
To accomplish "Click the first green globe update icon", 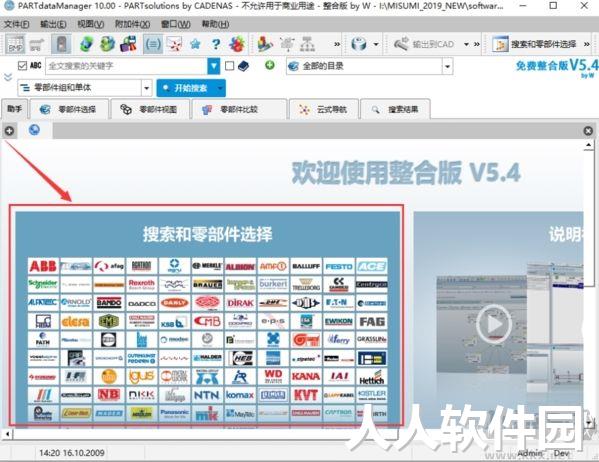I will point(87,44).
